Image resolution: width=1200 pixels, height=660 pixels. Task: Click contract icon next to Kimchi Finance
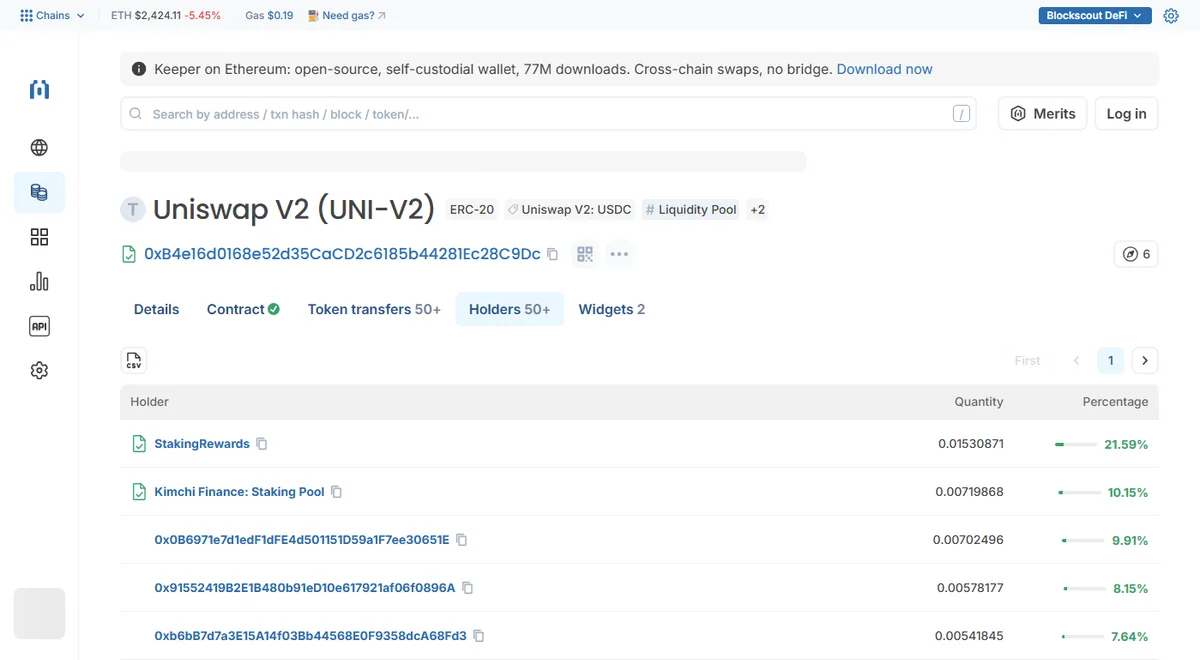click(x=140, y=492)
